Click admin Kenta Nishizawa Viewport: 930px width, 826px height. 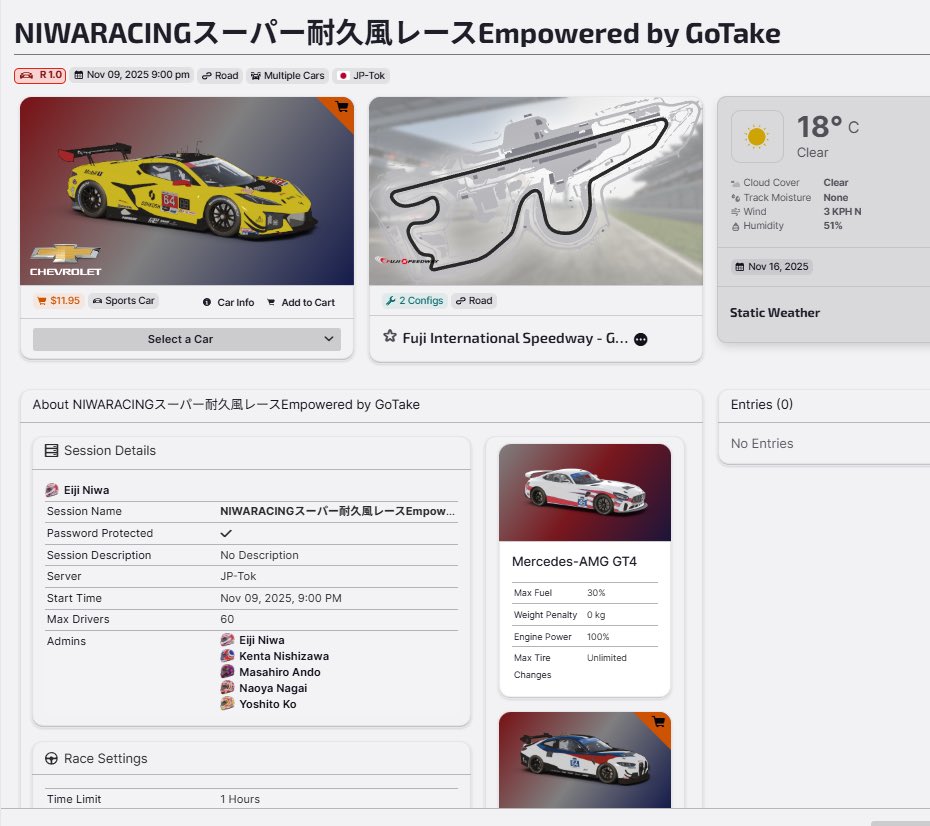click(x=284, y=656)
